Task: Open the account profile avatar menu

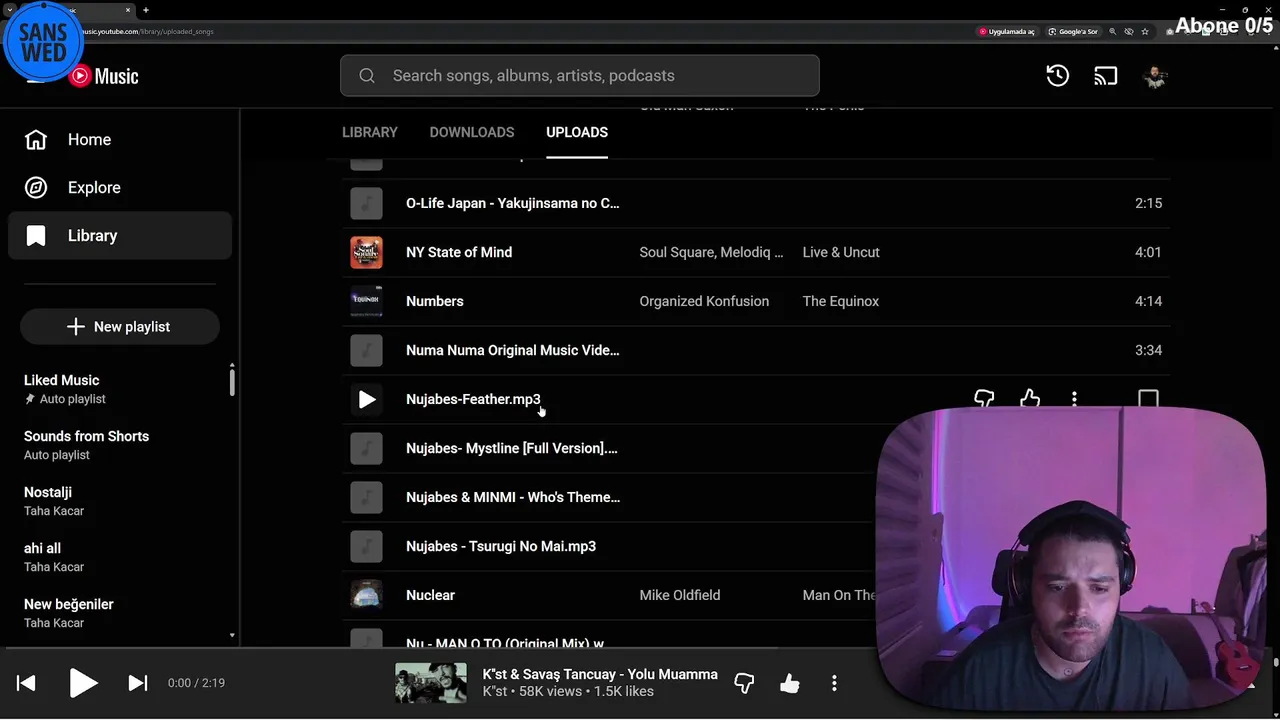Action: tap(1155, 76)
